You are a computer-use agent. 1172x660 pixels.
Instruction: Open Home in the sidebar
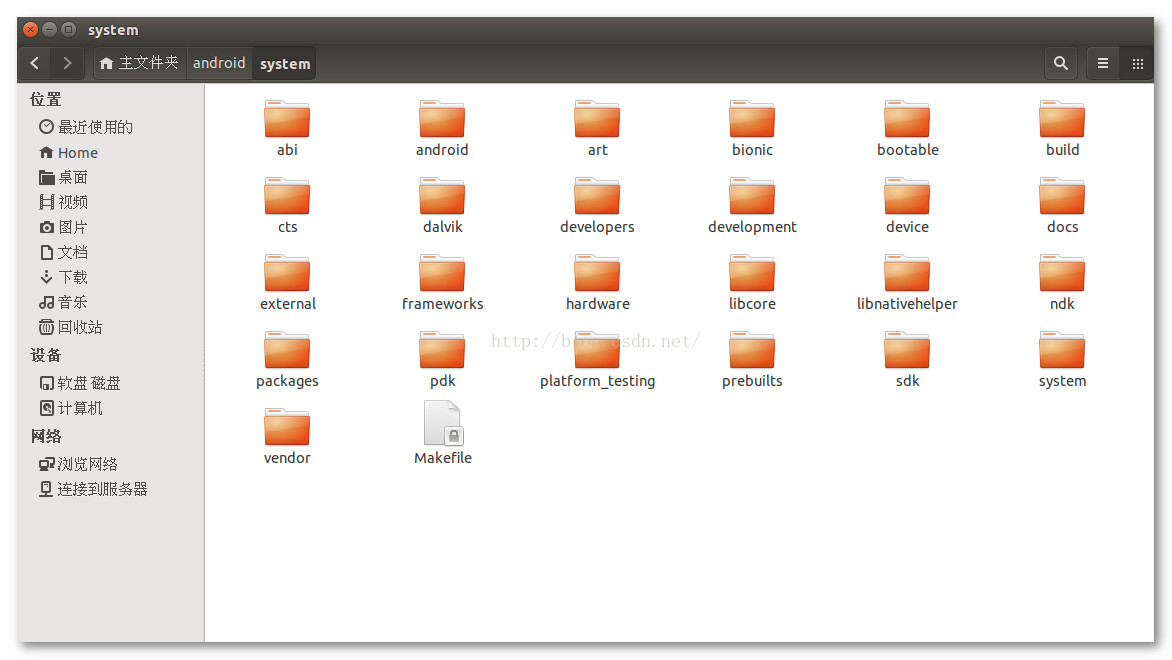coord(69,152)
